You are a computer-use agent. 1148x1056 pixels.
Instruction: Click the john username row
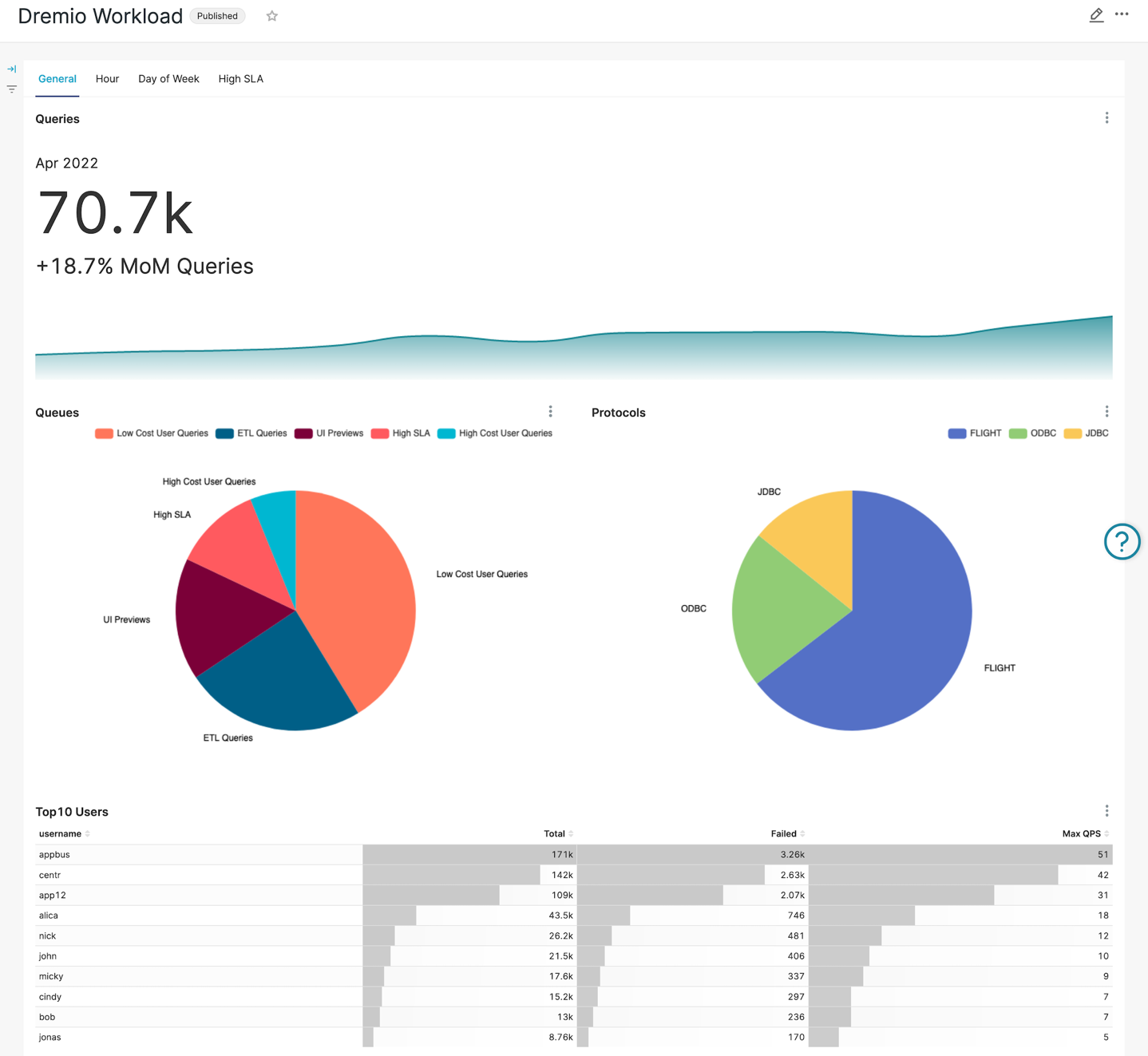point(47,956)
